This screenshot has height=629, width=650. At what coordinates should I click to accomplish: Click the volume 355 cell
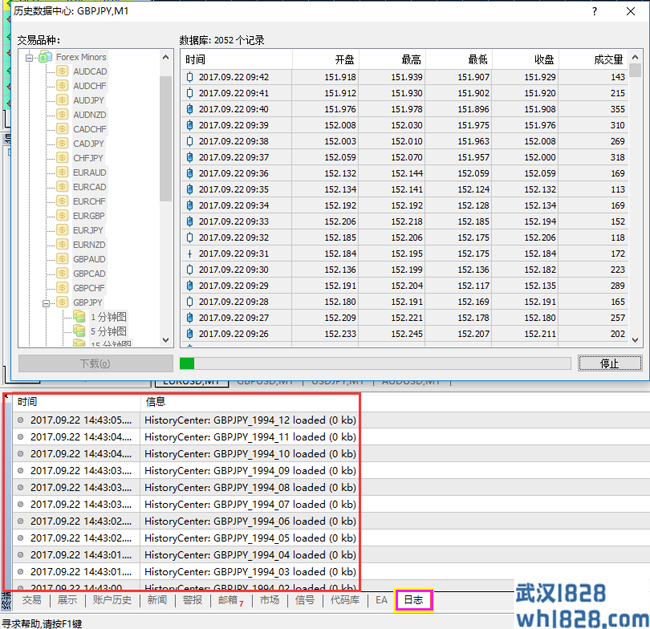(618, 109)
